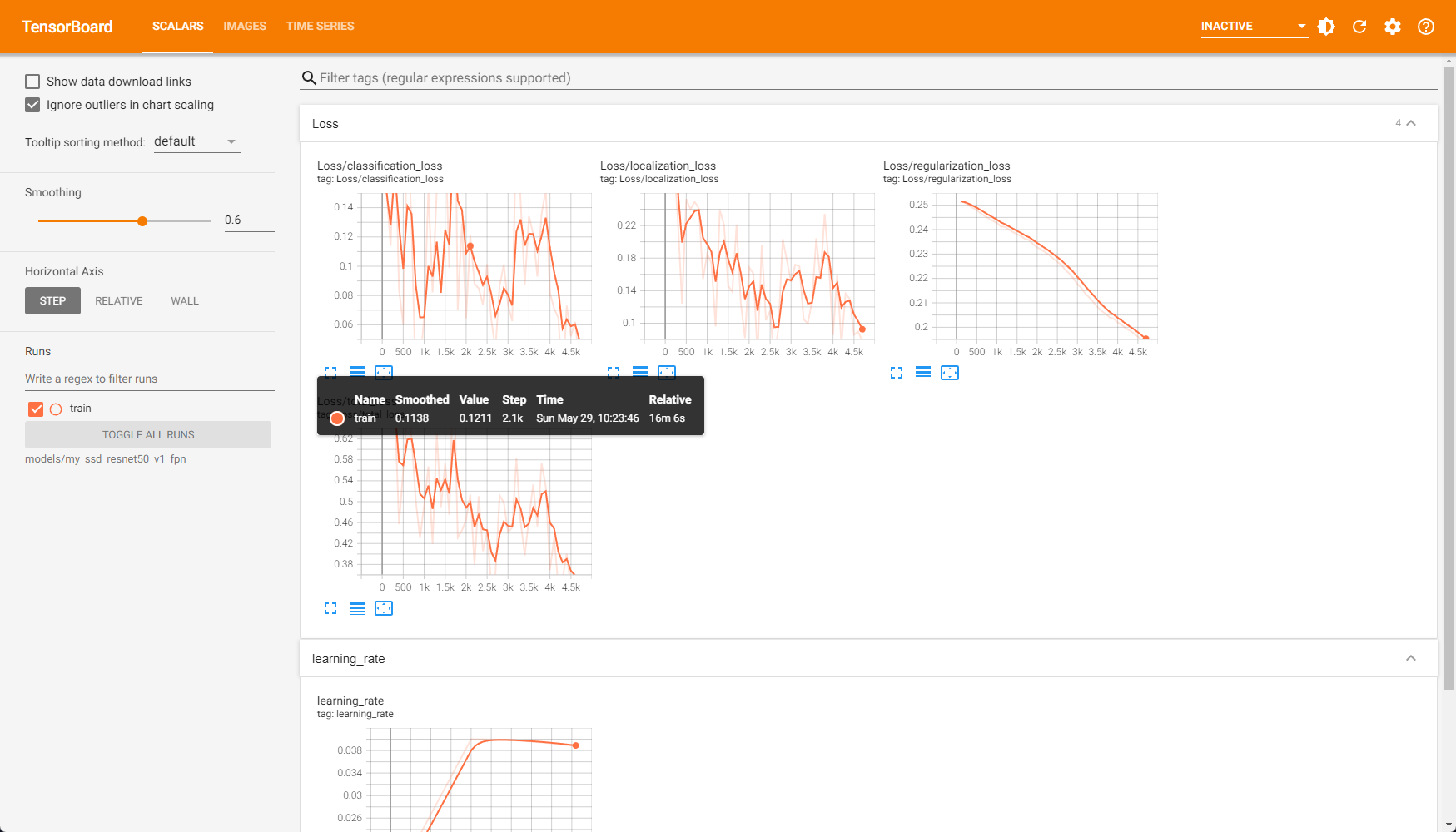This screenshot has width=1456, height=832.
Task: Fit domain to data on localization_loss chart
Action: click(667, 373)
